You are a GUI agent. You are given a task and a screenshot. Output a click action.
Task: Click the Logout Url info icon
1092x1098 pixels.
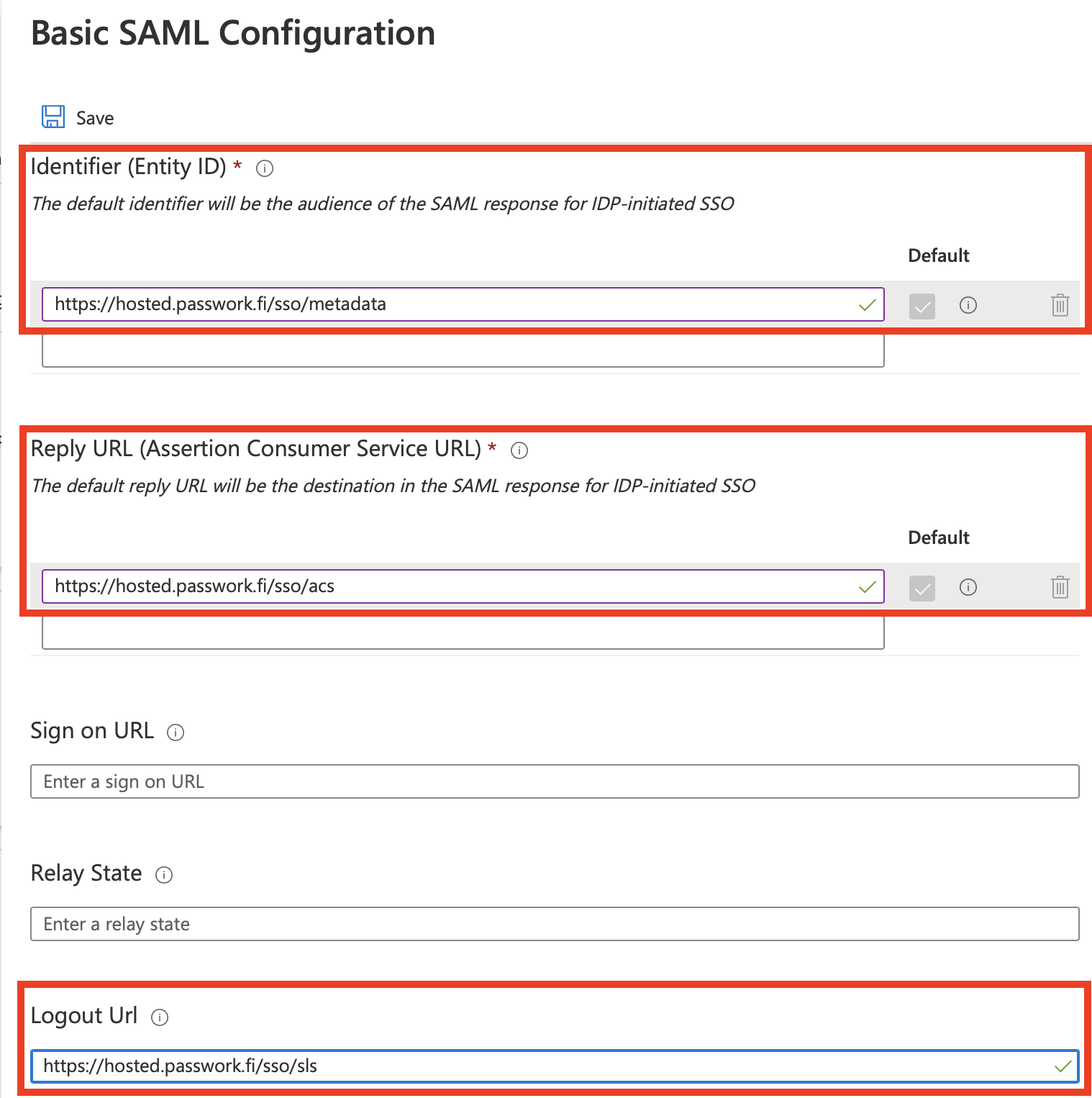point(161,1017)
